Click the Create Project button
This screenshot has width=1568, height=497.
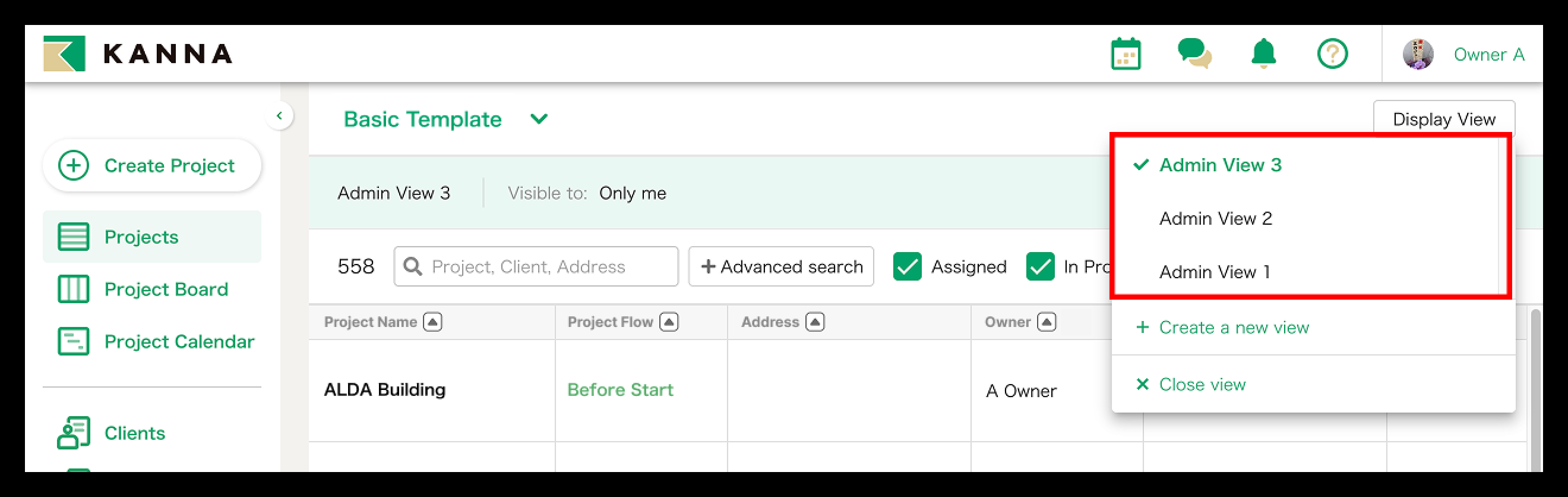point(152,166)
